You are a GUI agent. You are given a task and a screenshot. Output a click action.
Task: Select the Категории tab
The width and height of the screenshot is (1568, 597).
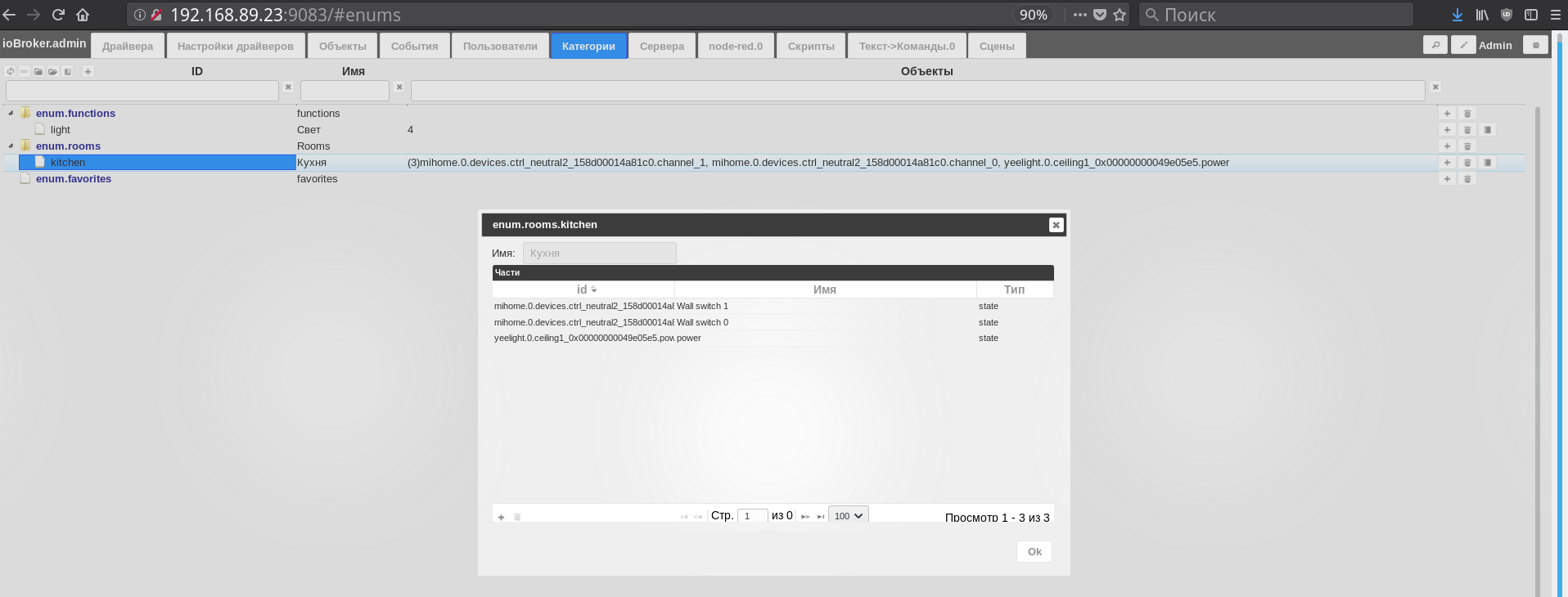588,46
